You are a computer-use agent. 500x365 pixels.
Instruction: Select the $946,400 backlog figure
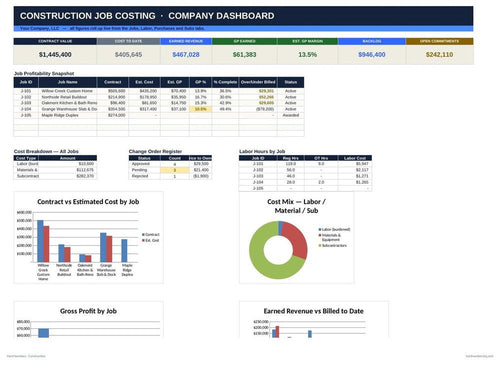[372, 55]
